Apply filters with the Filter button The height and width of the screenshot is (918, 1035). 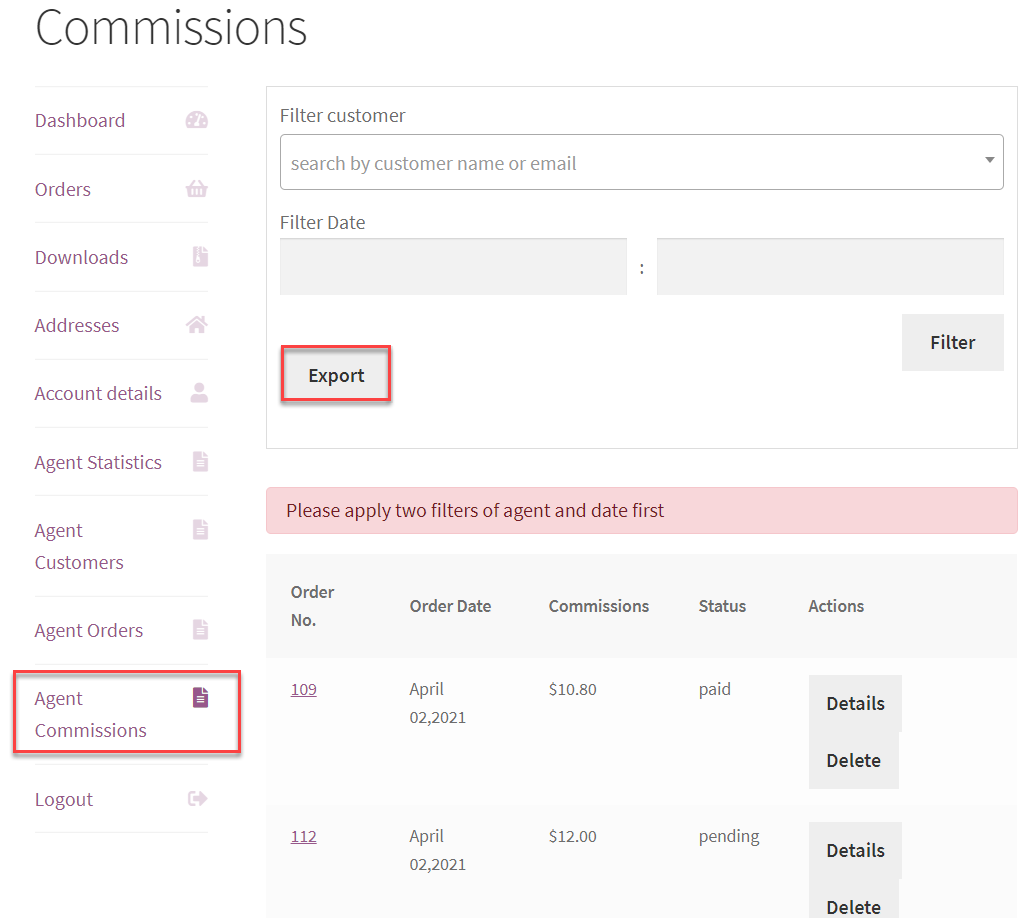coord(952,342)
